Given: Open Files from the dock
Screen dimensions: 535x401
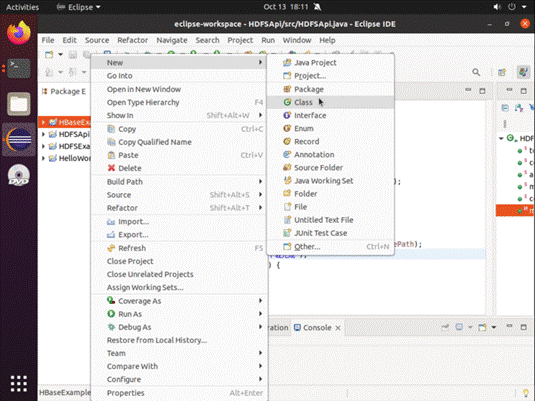Looking at the screenshot, I should tap(19, 104).
